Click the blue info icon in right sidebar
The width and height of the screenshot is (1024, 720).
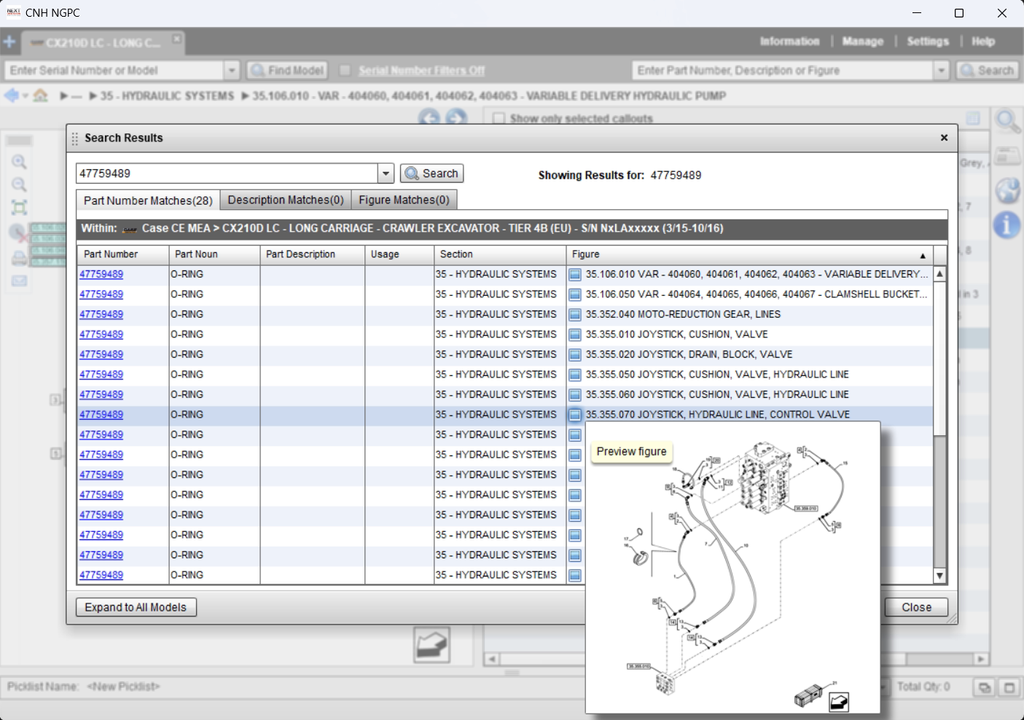coord(1007,226)
